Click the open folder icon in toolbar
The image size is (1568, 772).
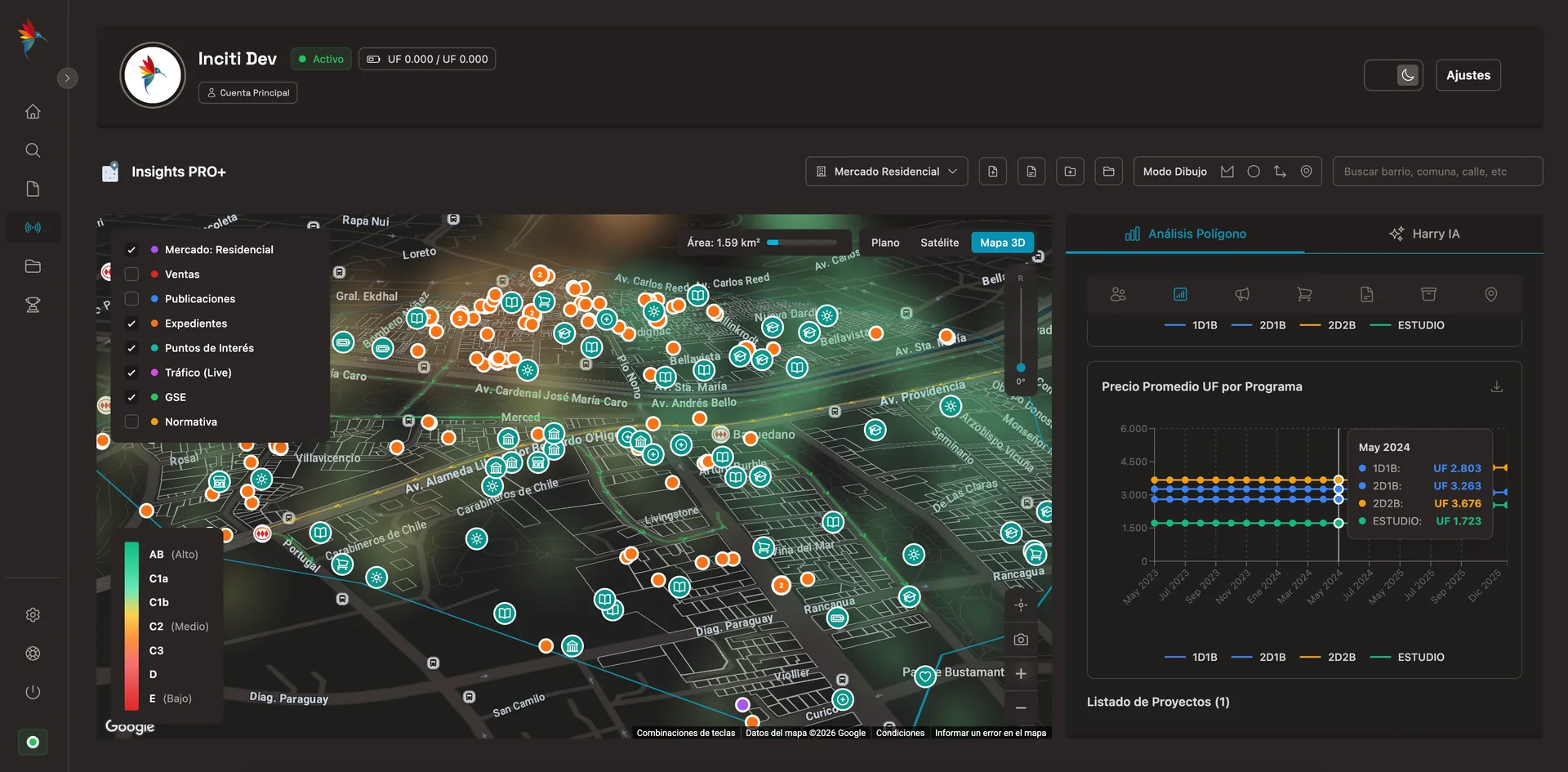click(1108, 172)
